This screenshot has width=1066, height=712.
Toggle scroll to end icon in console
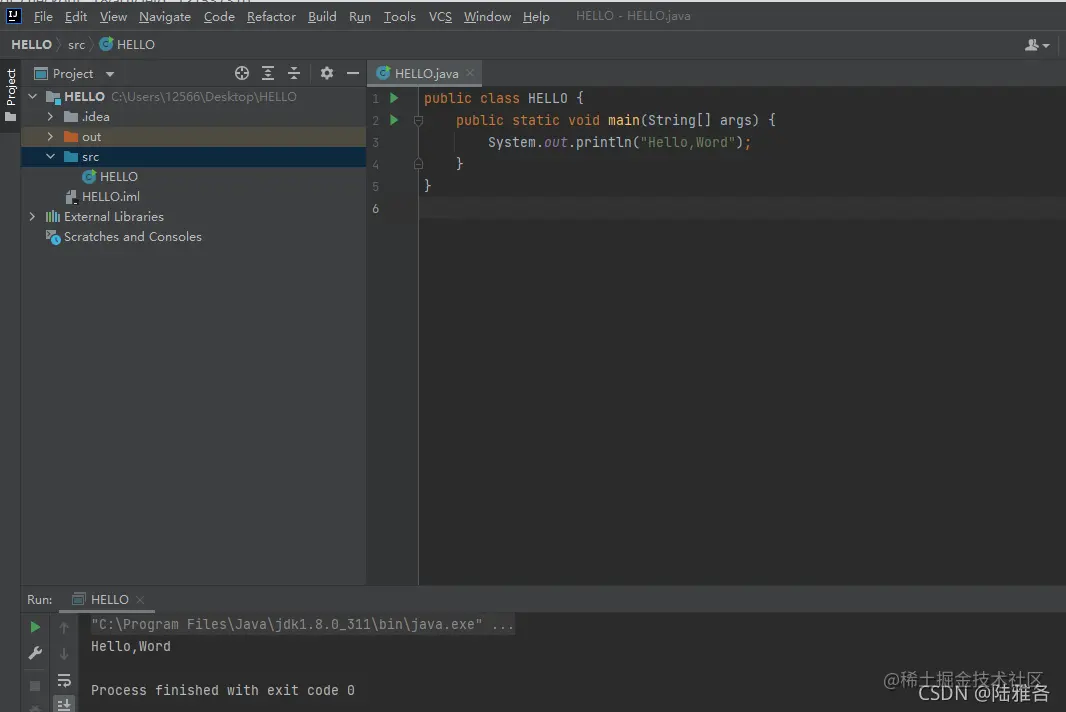64,704
